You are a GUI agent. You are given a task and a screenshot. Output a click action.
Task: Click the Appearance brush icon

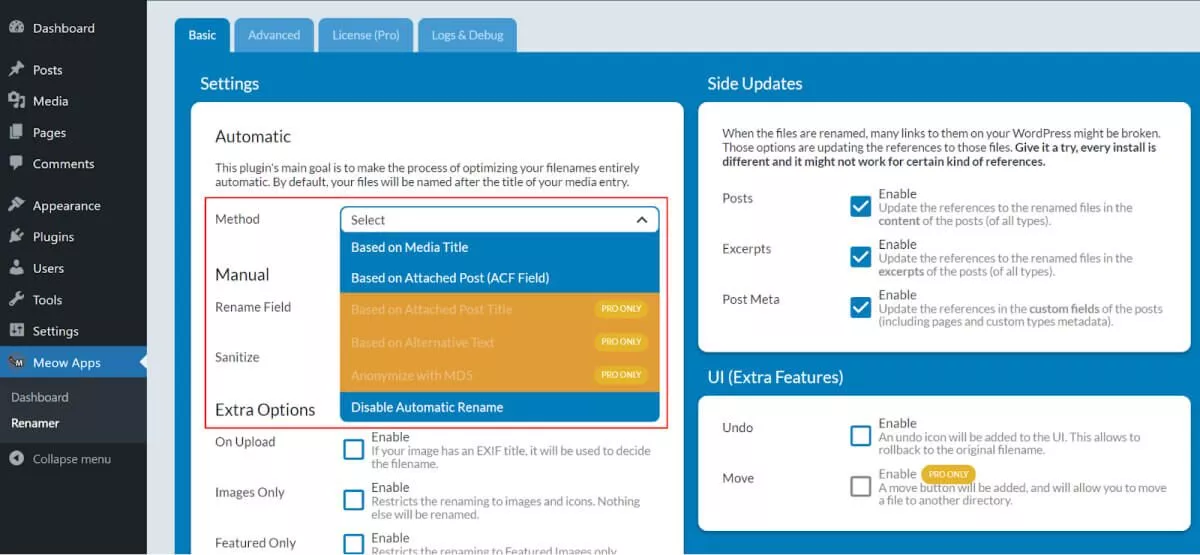click(x=16, y=205)
